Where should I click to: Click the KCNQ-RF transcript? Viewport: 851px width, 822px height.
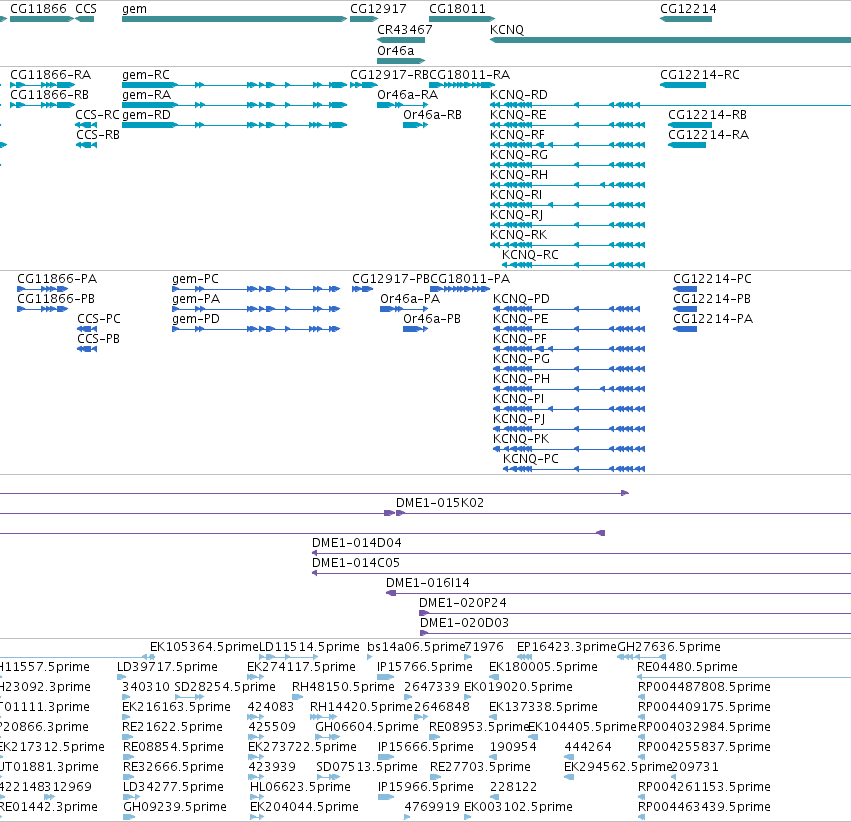click(567, 145)
